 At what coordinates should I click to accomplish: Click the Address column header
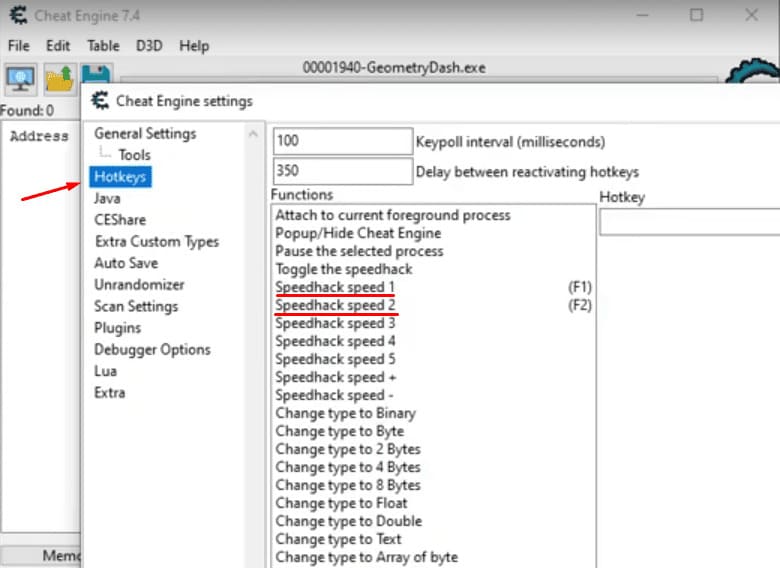point(39,136)
